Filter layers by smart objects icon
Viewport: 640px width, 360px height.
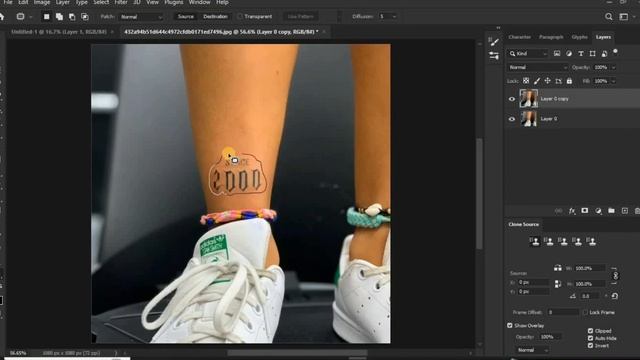click(604, 53)
